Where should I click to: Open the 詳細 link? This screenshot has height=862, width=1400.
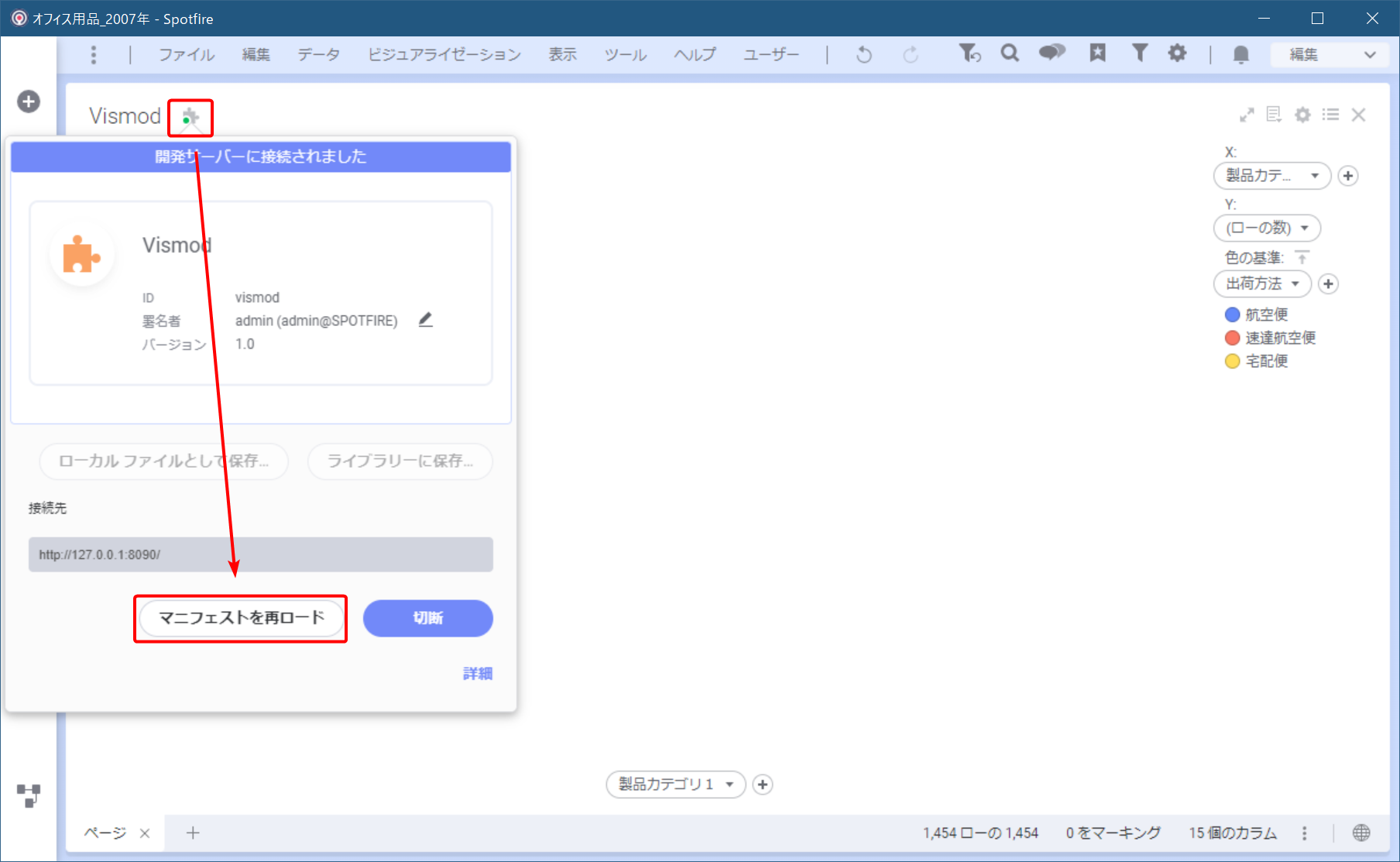tap(478, 674)
